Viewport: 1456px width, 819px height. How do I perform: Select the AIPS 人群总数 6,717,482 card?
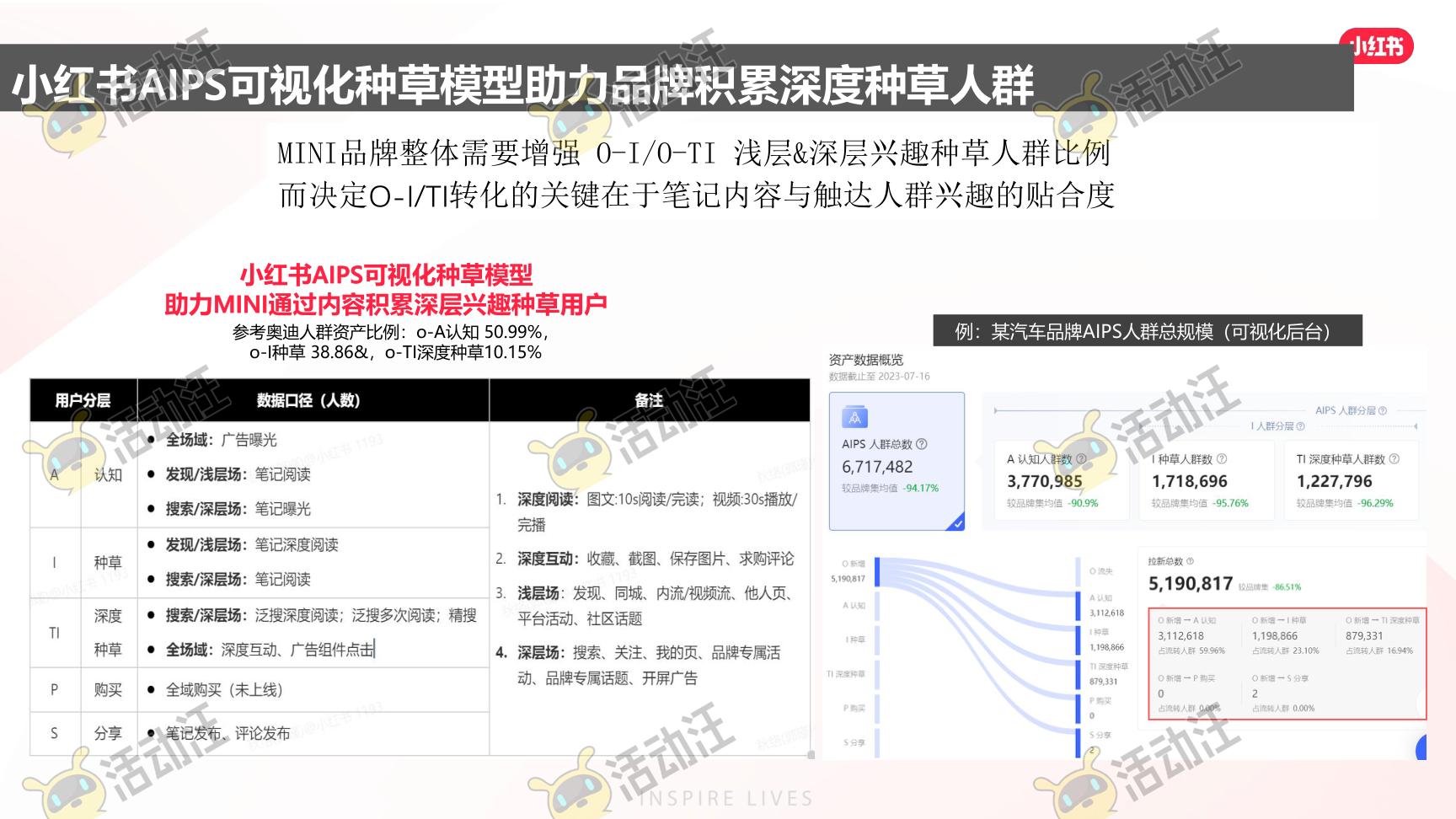click(x=897, y=461)
